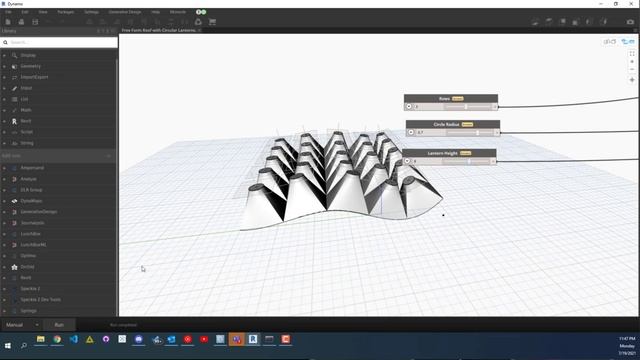Screen dimensions: 640x360
Task: Open Chrome from the Windows taskbar
Action: pos(57,339)
